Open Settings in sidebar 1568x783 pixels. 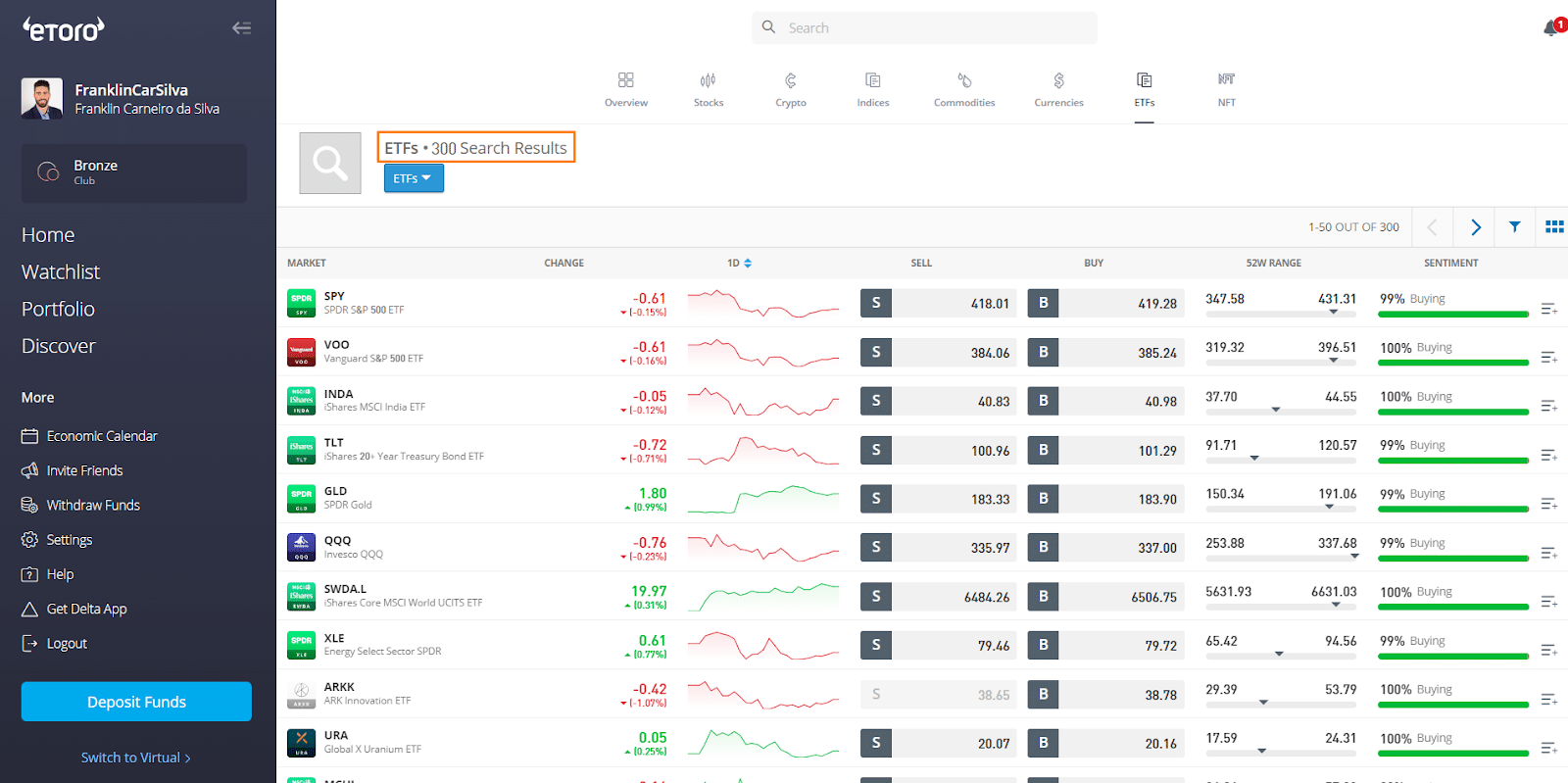point(57,540)
